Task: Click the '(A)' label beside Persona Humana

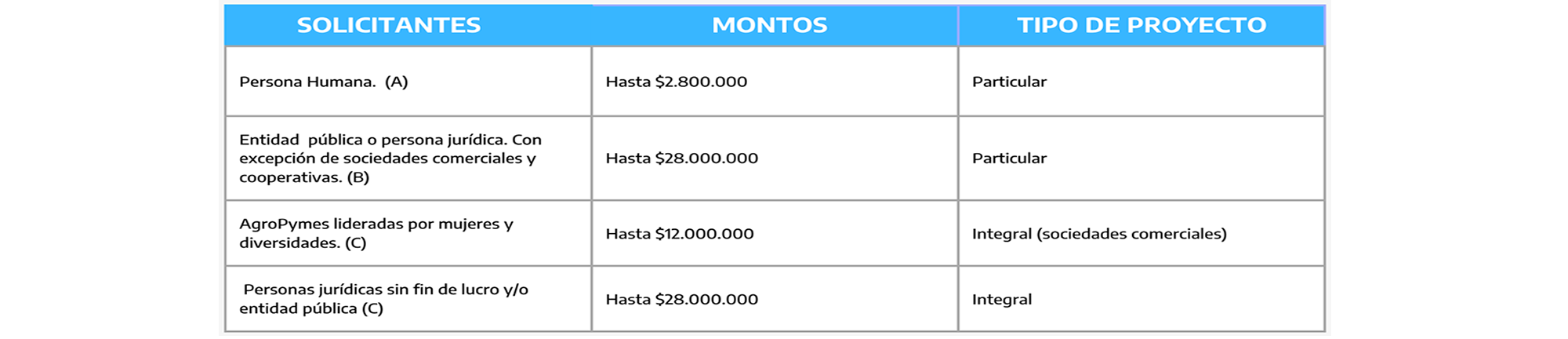Action: tap(396, 82)
